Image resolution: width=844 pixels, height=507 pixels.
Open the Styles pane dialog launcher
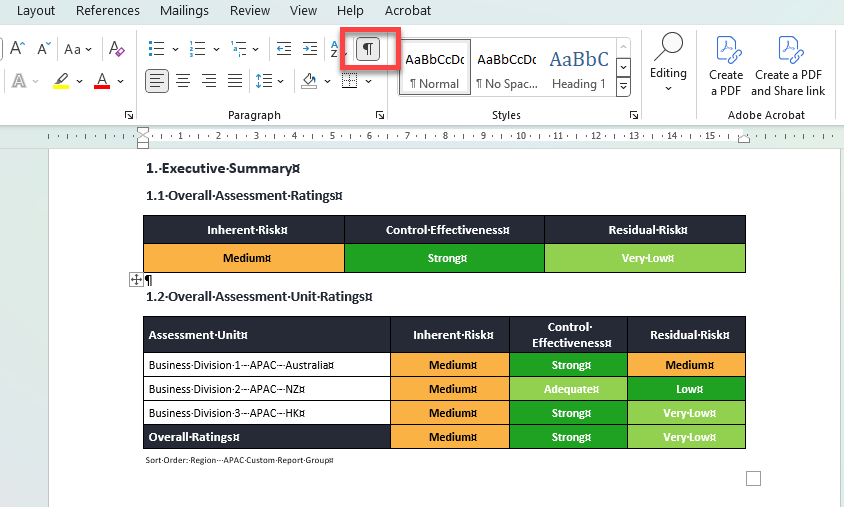(634, 115)
